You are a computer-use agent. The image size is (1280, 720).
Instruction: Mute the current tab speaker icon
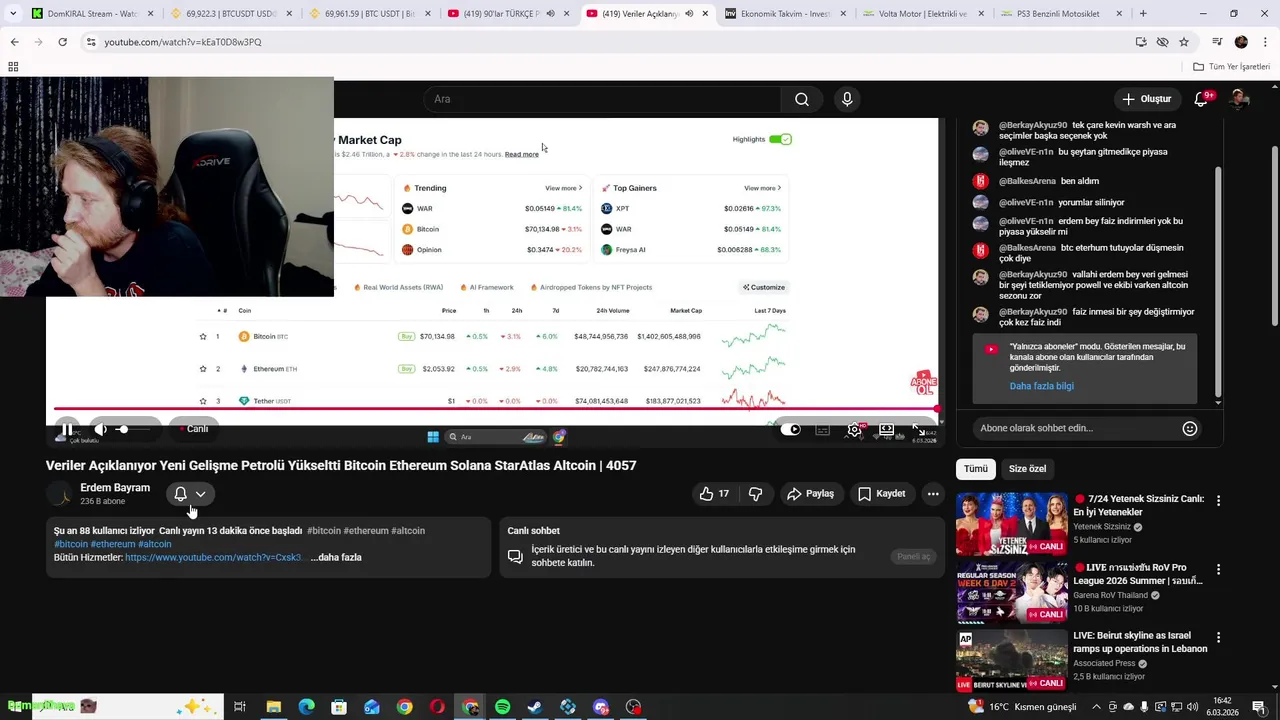[x=689, y=14]
